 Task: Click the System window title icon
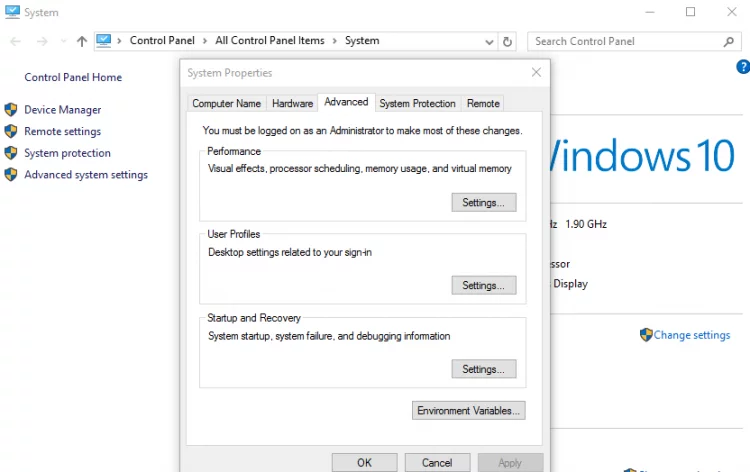click(x=12, y=12)
